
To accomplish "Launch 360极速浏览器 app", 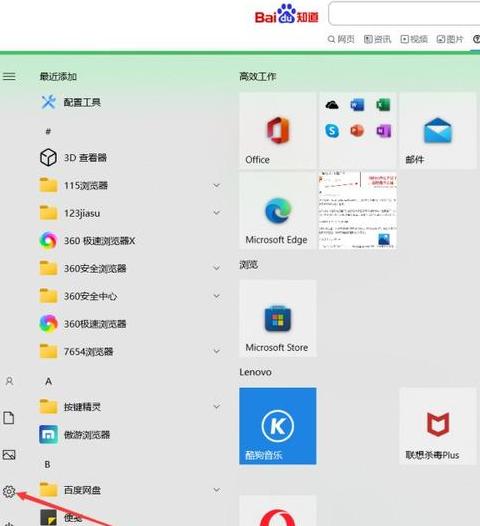I will pos(83,324).
